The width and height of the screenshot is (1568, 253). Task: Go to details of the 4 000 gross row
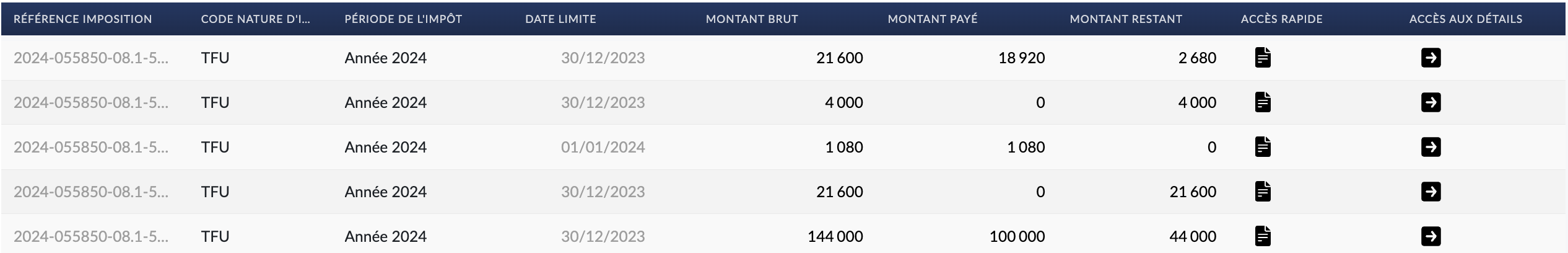point(1431,102)
